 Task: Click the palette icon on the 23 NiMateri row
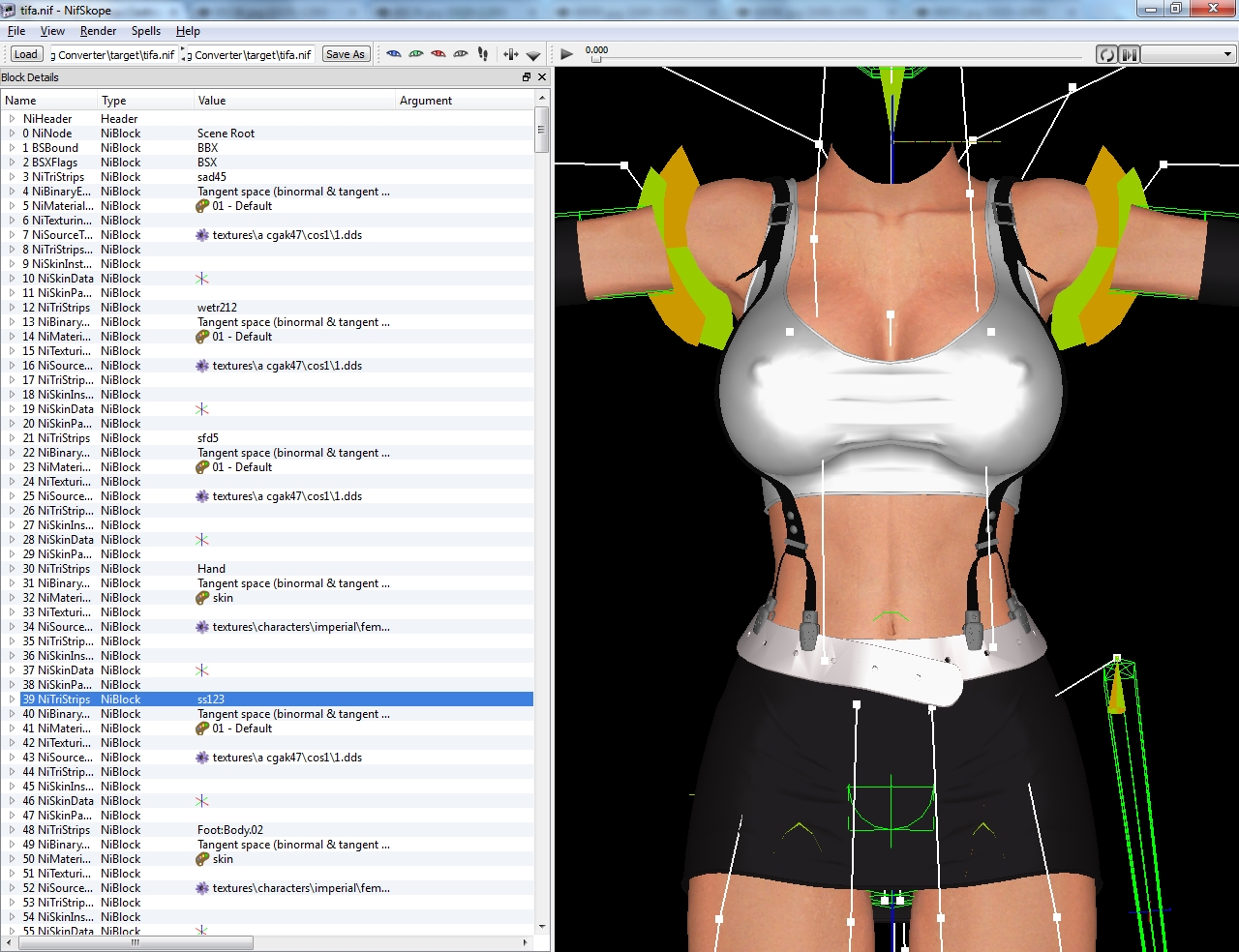pos(202,467)
